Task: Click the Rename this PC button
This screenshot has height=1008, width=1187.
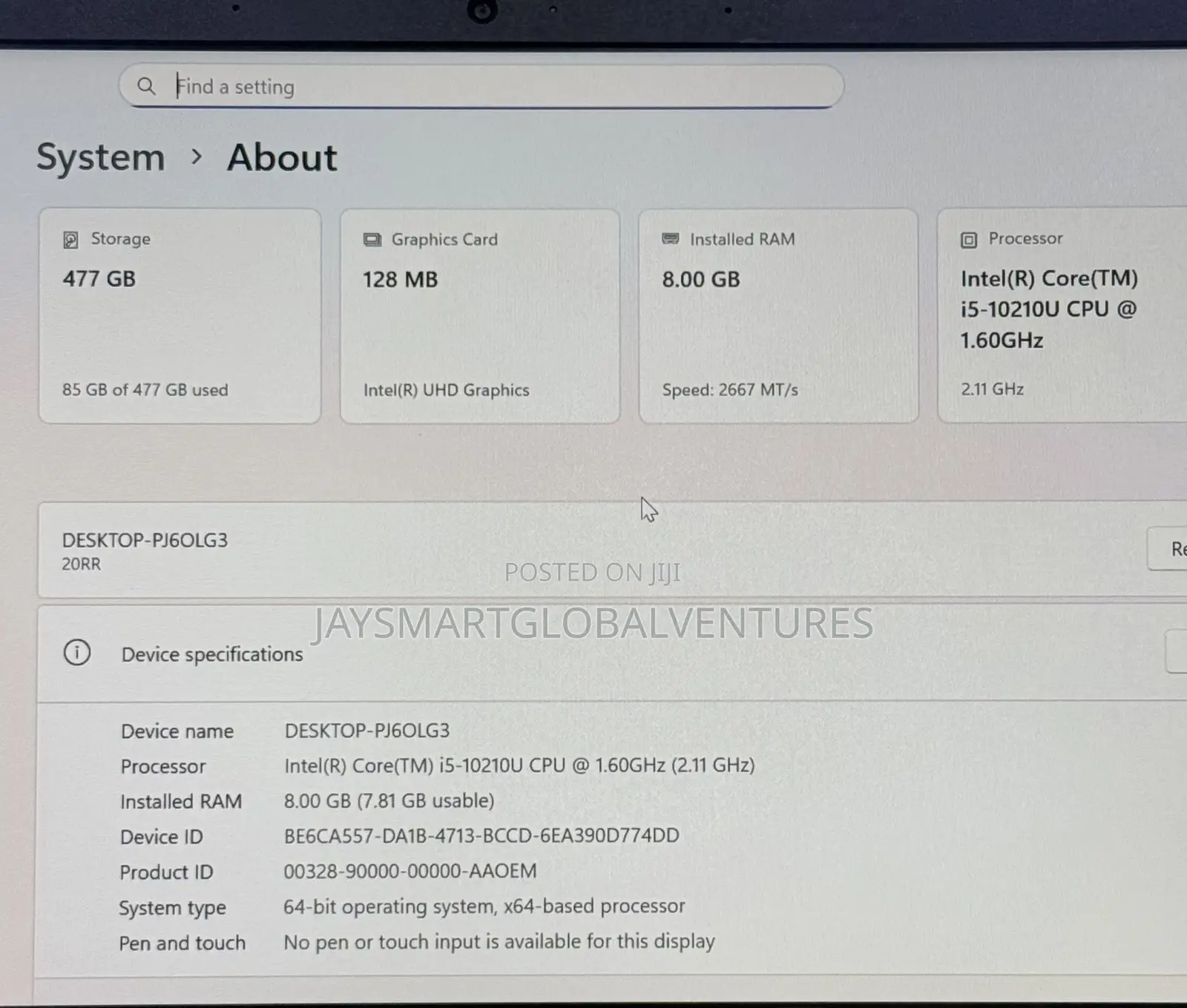Action: 1168,549
